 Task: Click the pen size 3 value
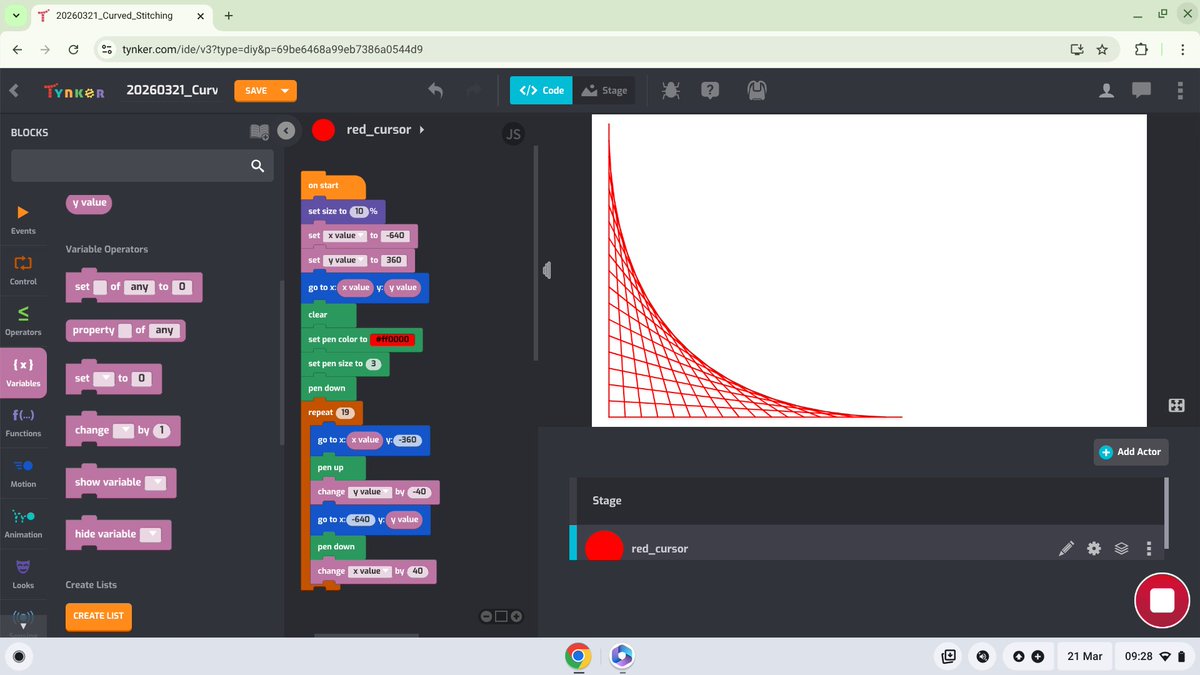373,364
